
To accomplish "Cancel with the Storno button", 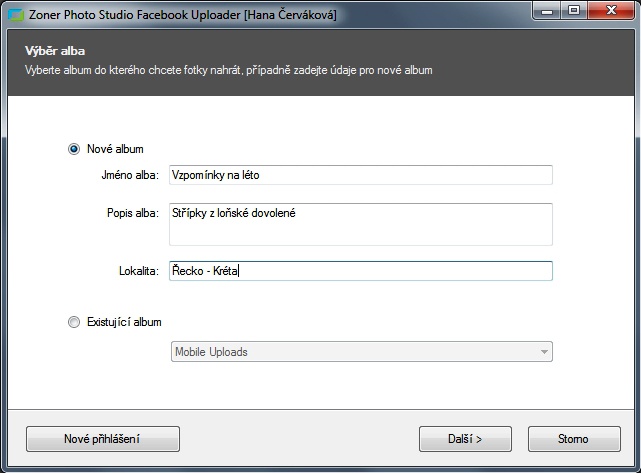I will tap(574, 439).
